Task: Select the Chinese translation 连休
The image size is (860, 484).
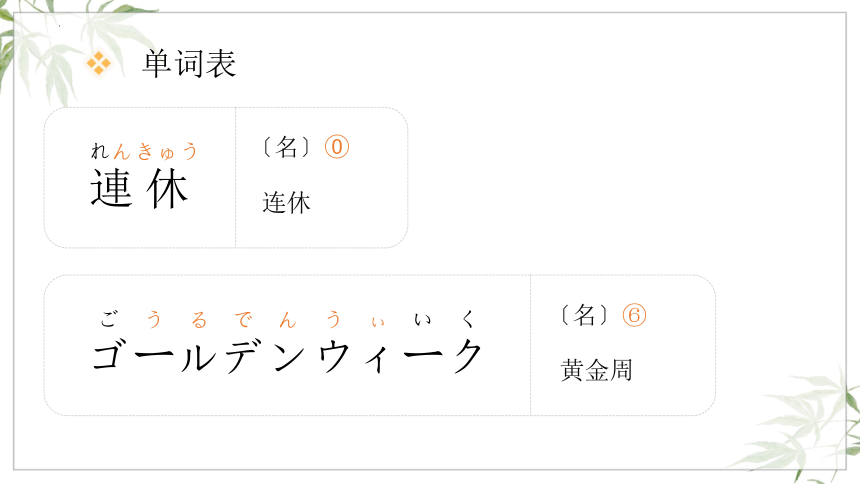Action: click(x=286, y=202)
